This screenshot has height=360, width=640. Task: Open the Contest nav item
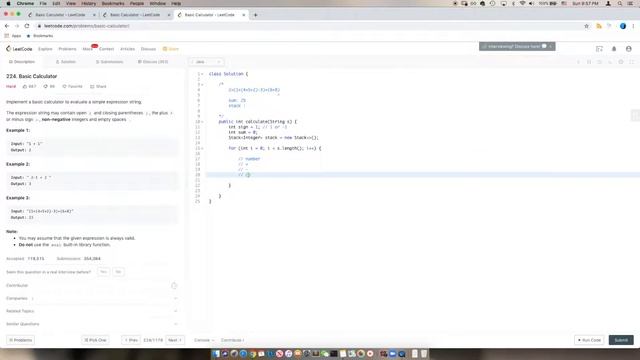107,49
